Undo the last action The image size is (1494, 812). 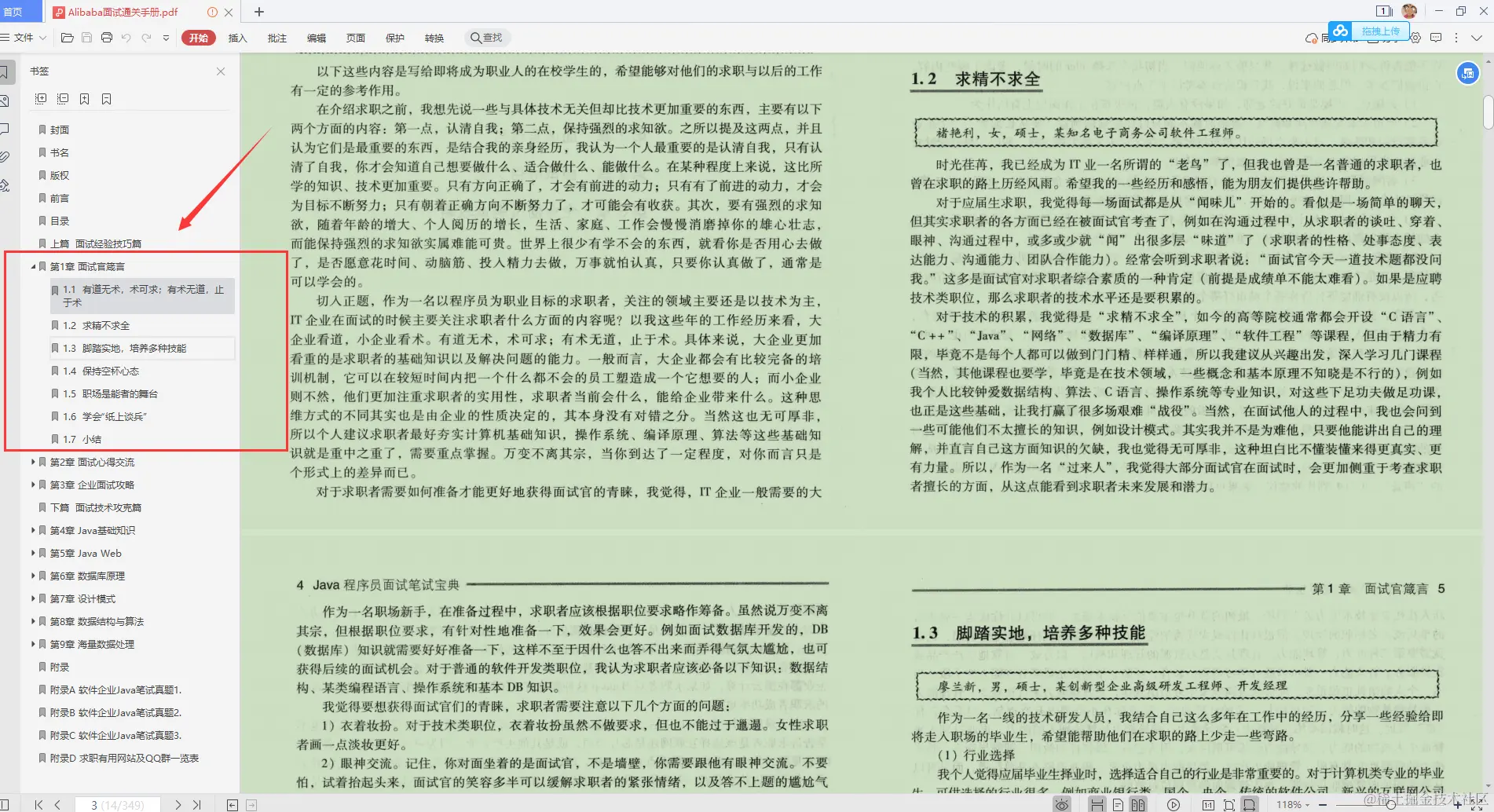pos(126,37)
